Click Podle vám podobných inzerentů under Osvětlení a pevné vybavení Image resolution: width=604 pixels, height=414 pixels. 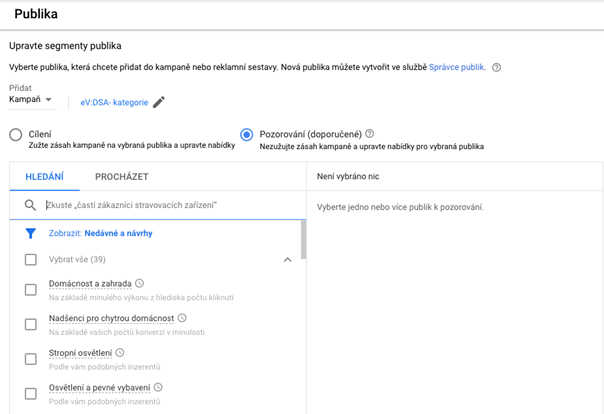coord(104,401)
